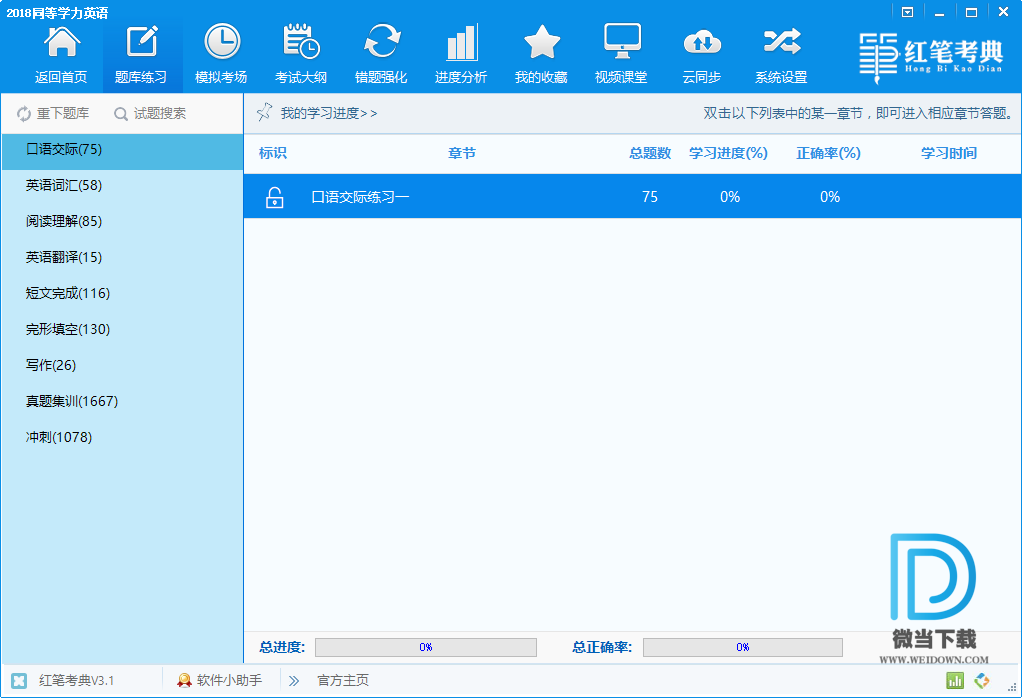
Task: Click the resize grip at window corner
Action: click(x=1012, y=688)
